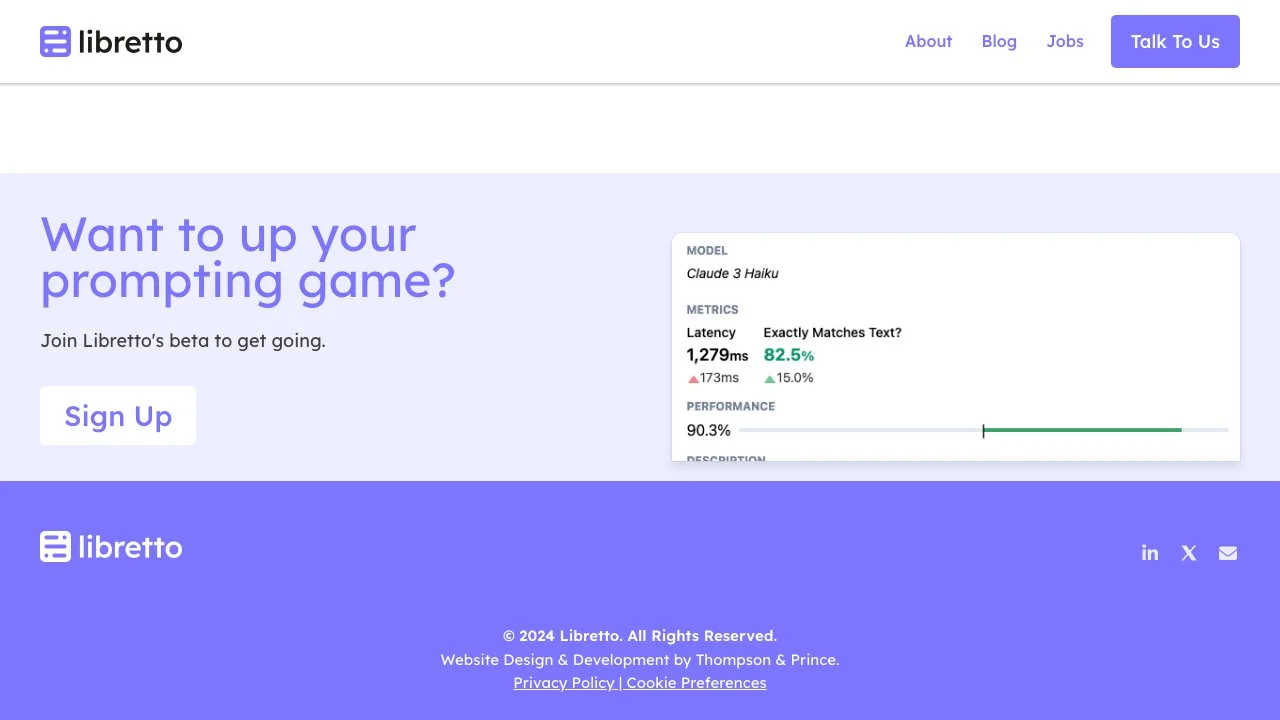The image size is (1280, 720).
Task: Open the LinkedIn icon link
Action: 1150,553
